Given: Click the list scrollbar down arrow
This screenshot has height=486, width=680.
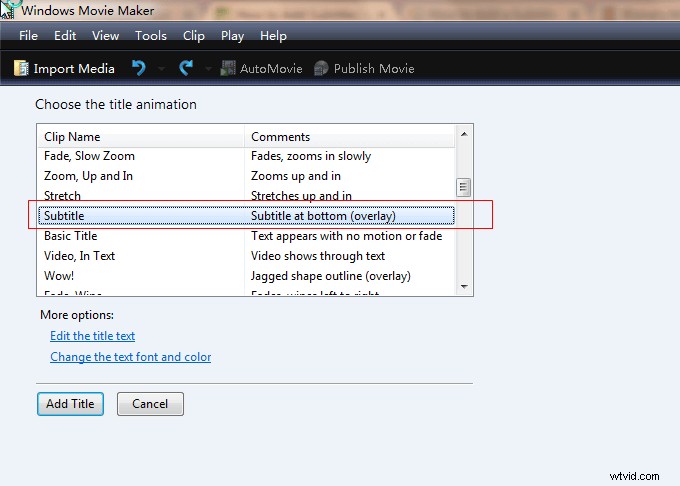Looking at the screenshot, I should [464, 287].
